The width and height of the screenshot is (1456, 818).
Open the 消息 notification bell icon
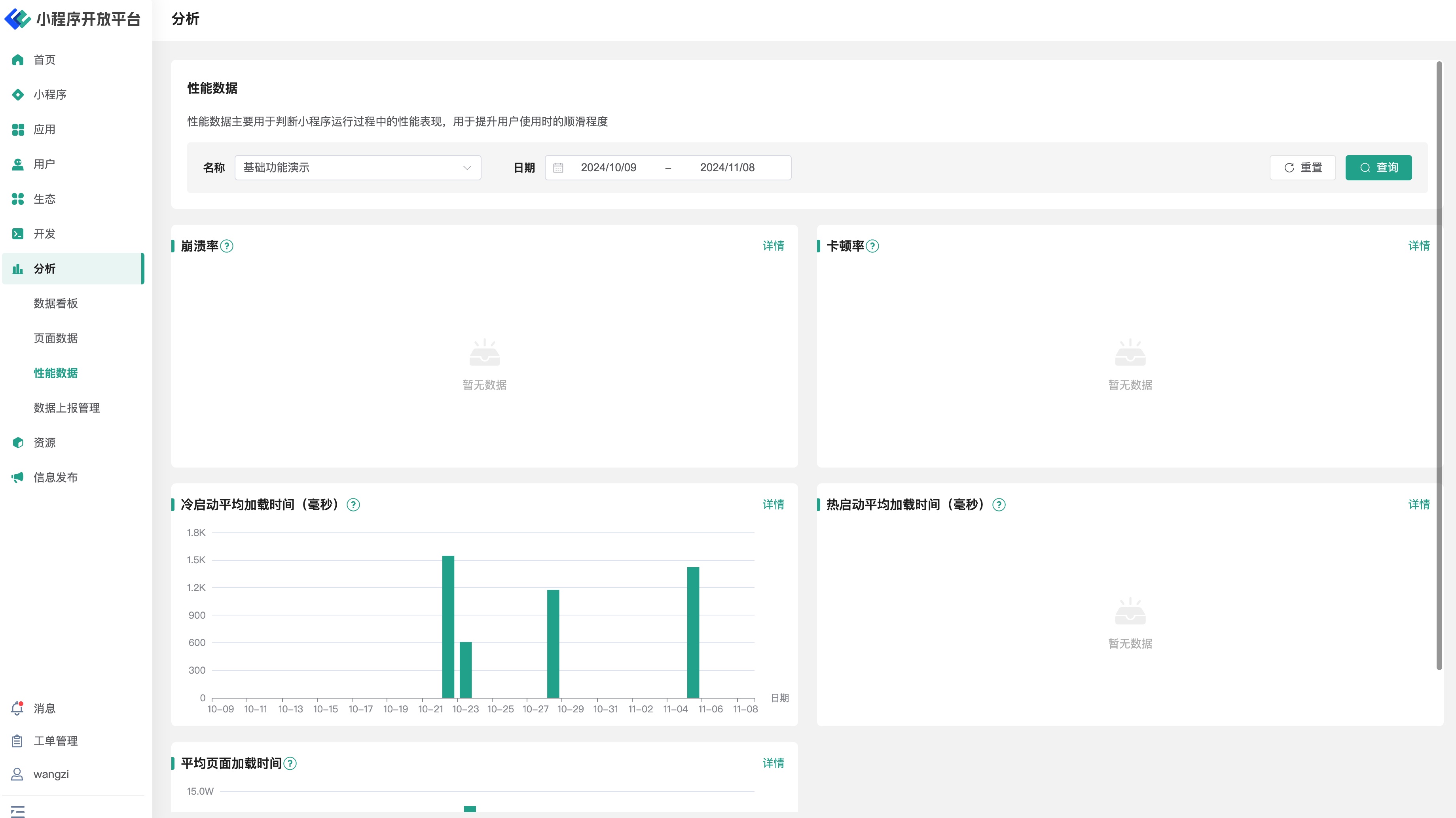point(17,708)
